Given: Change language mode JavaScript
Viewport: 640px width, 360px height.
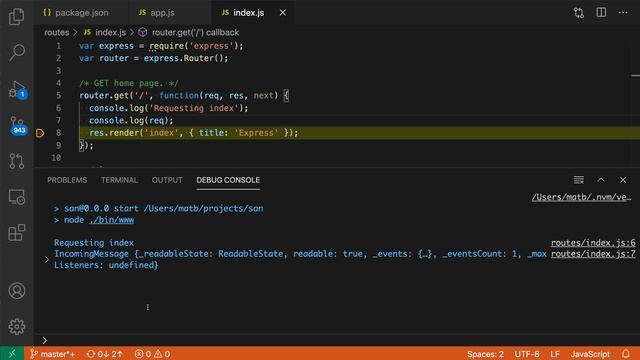Looking at the screenshot, I should tap(590, 353).
